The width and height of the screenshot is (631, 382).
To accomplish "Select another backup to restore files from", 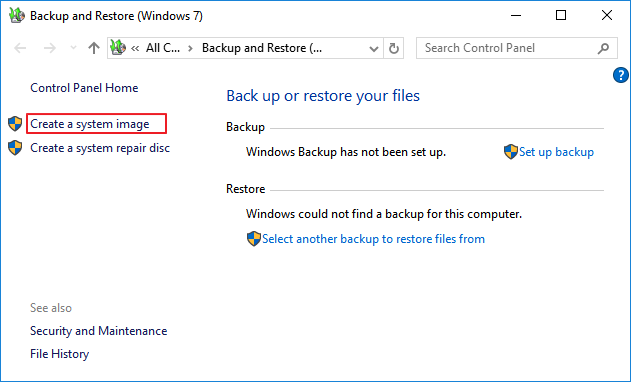I will [373, 239].
